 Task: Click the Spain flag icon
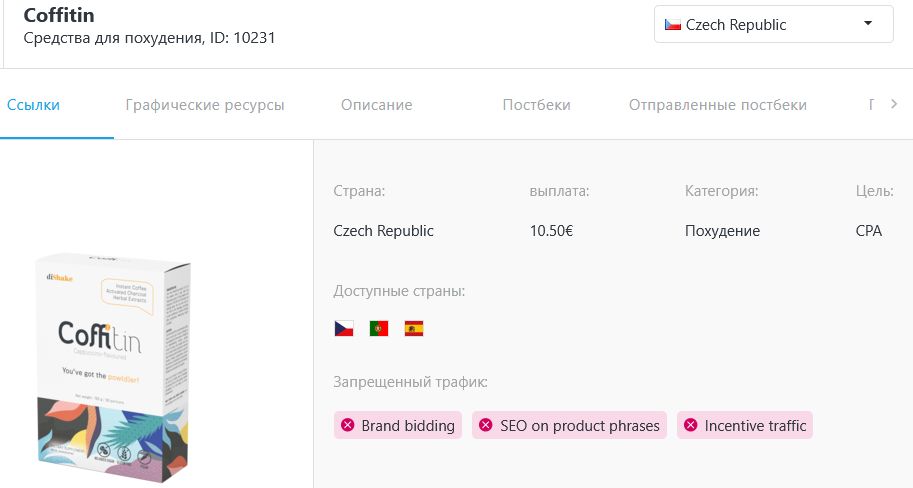click(414, 328)
